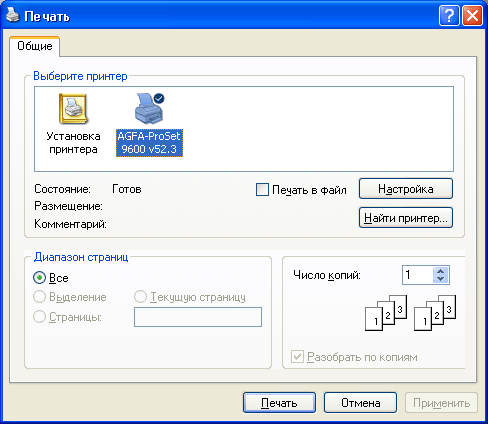This screenshot has width=488, height=424.
Task: Click the Печать button
Action: (279, 403)
